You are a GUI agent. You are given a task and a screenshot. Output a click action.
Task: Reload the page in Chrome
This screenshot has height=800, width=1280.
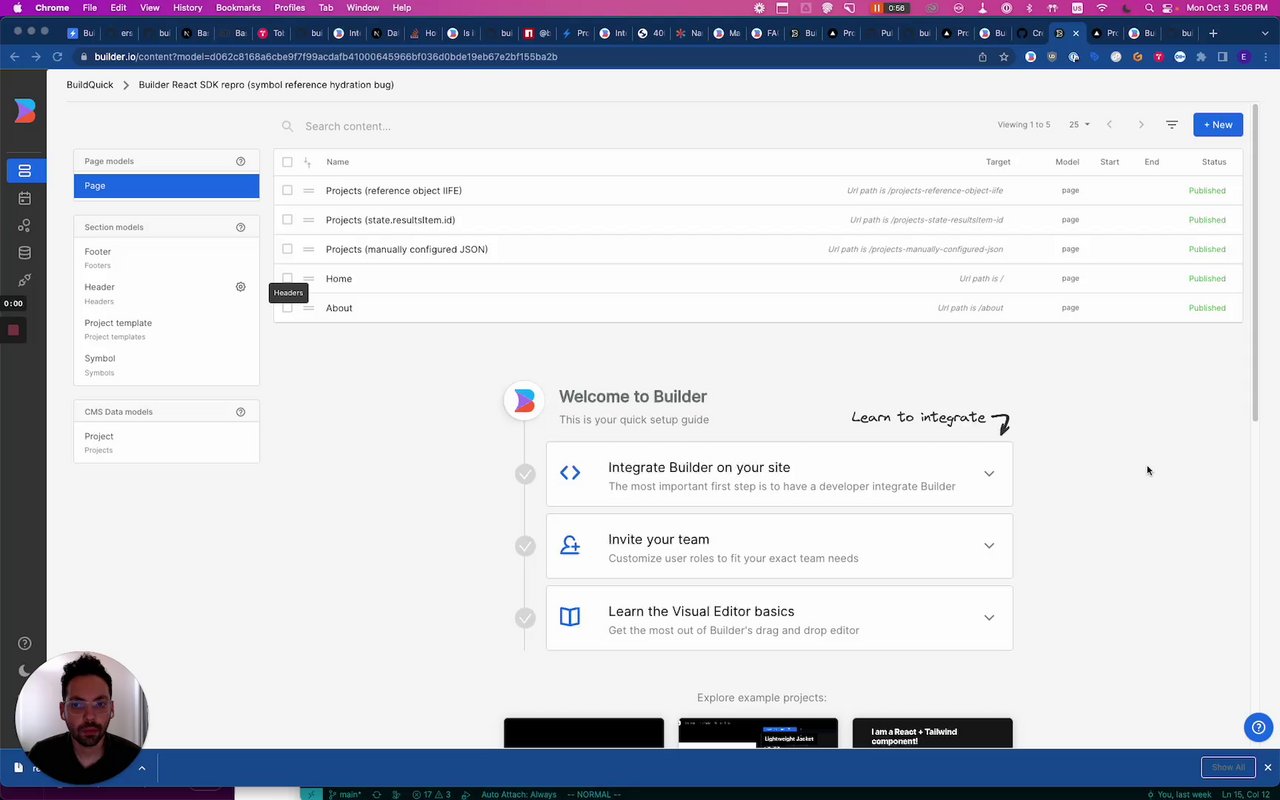point(57,57)
